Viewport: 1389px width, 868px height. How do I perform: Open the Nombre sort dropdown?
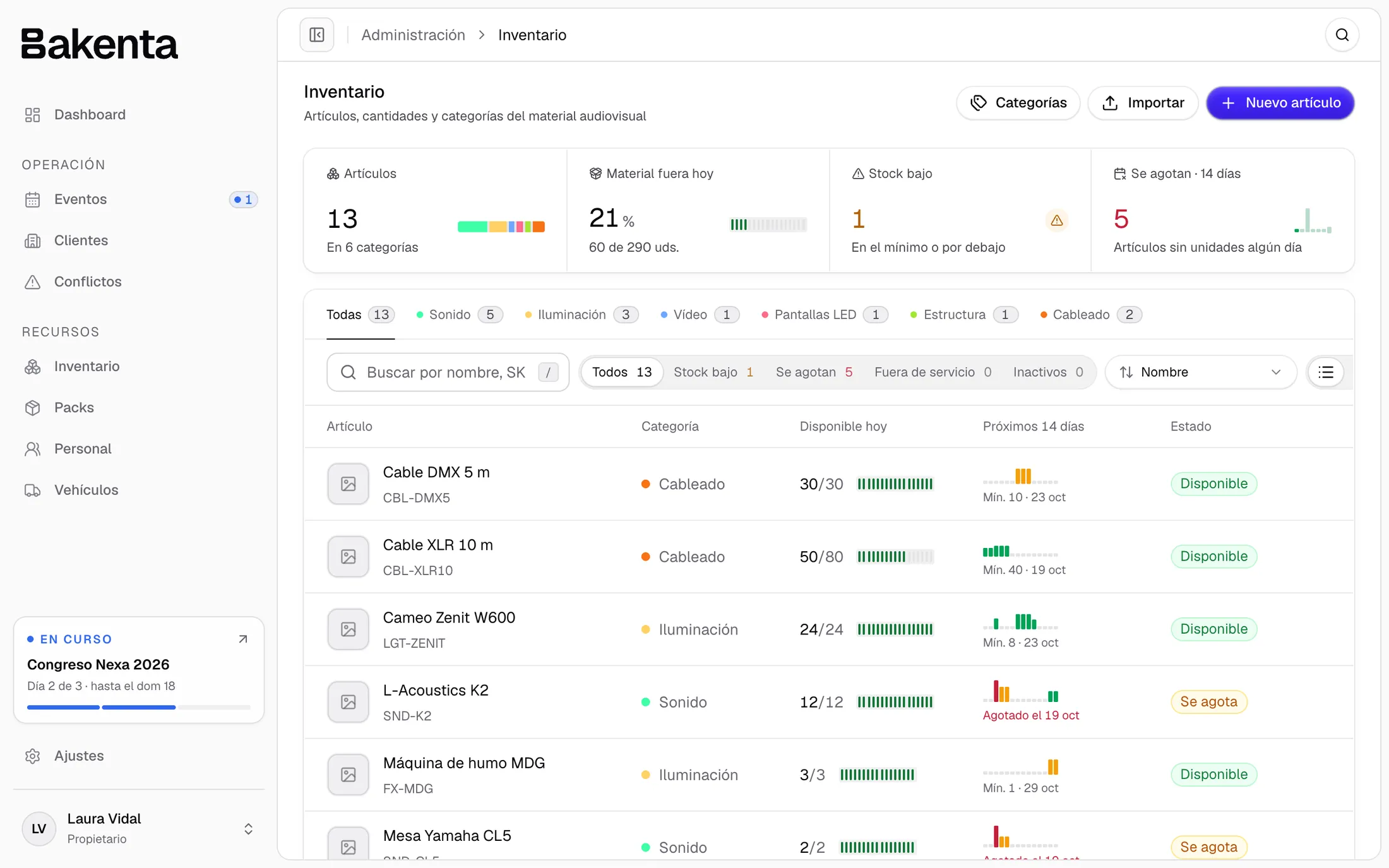pyautogui.click(x=1200, y=372)
